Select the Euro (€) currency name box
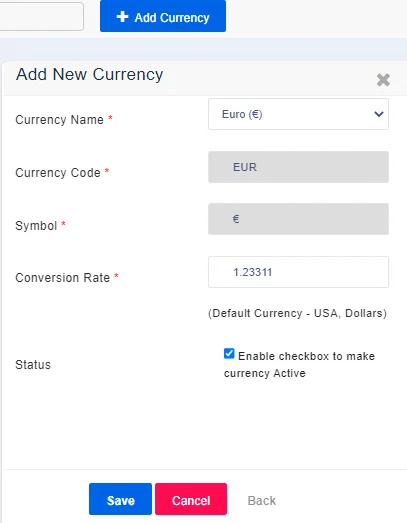 tap(298, 114)
